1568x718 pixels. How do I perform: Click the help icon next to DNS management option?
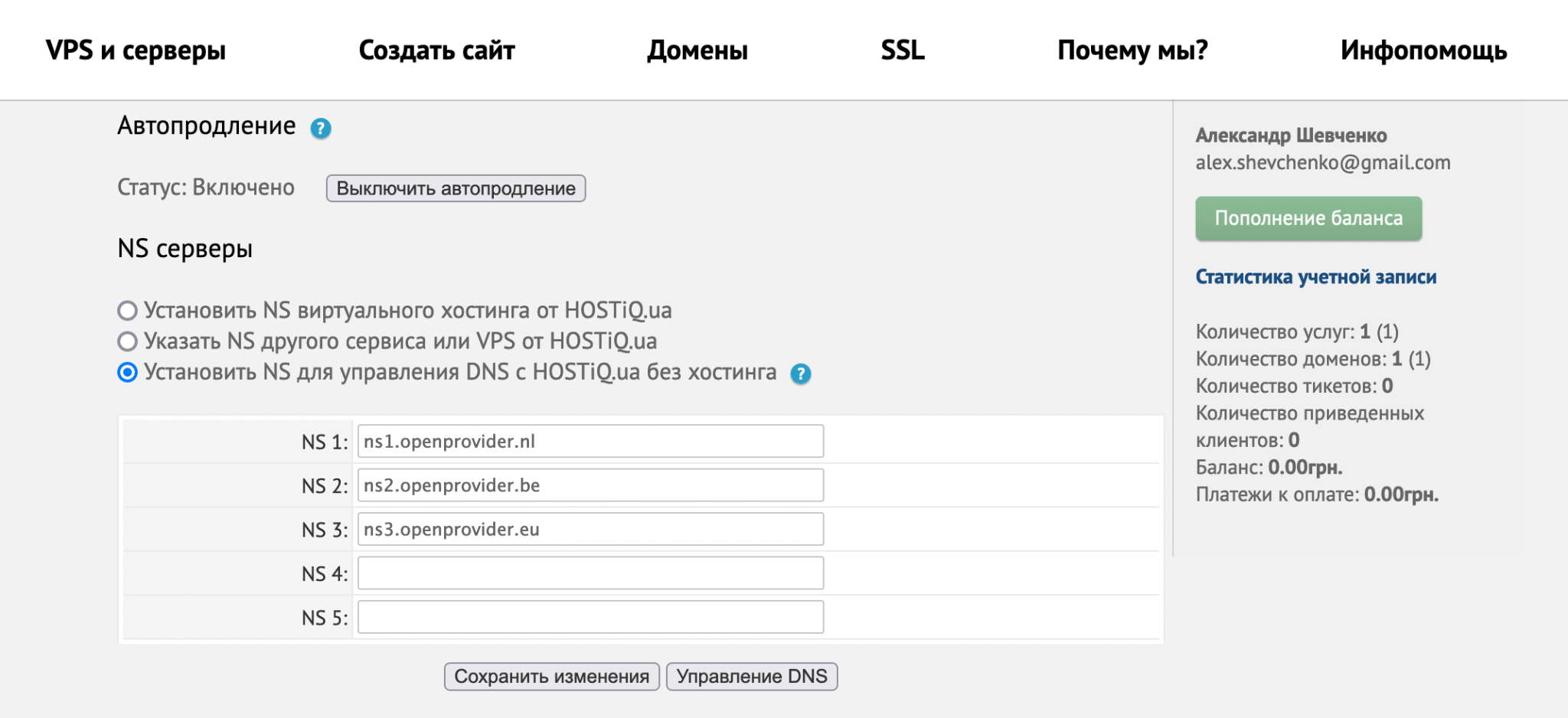(x=801, y=374)
